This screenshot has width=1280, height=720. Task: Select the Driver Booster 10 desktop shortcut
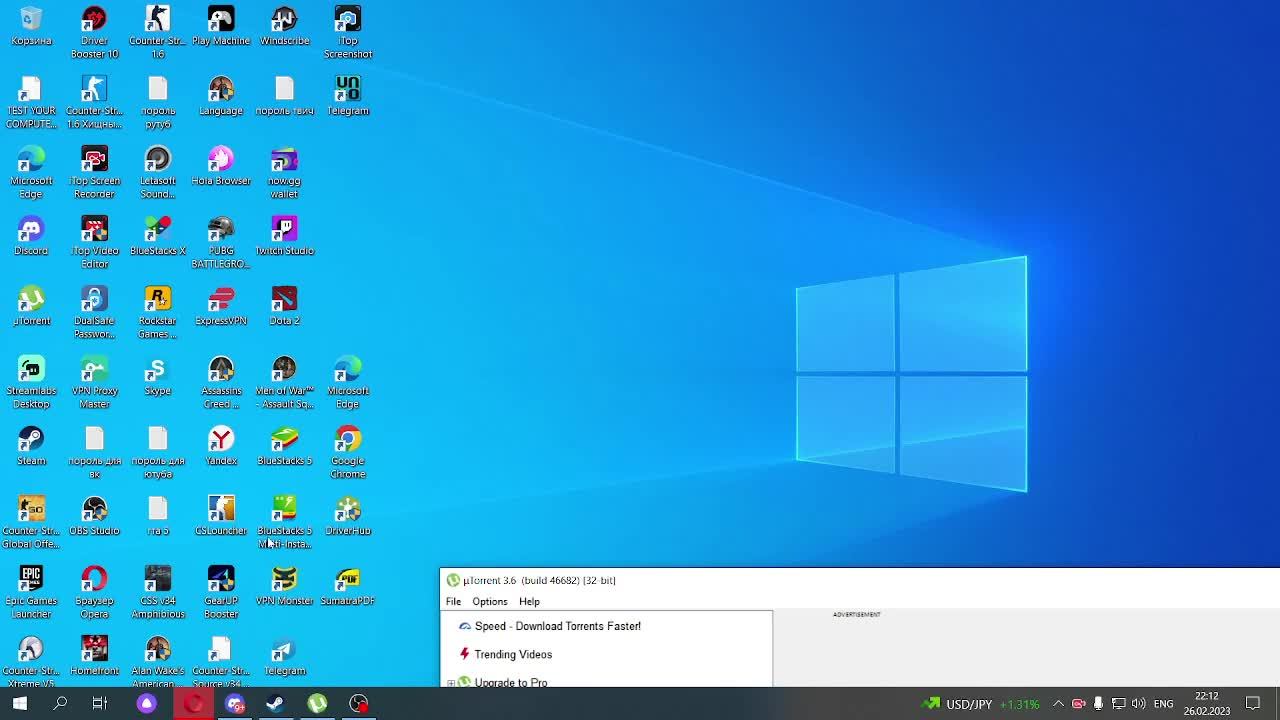pyautogui.click(x=94, y=32)
